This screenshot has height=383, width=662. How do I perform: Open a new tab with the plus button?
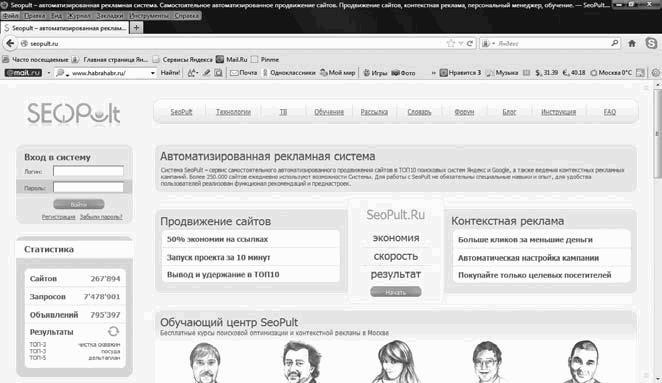click(136, 28)
